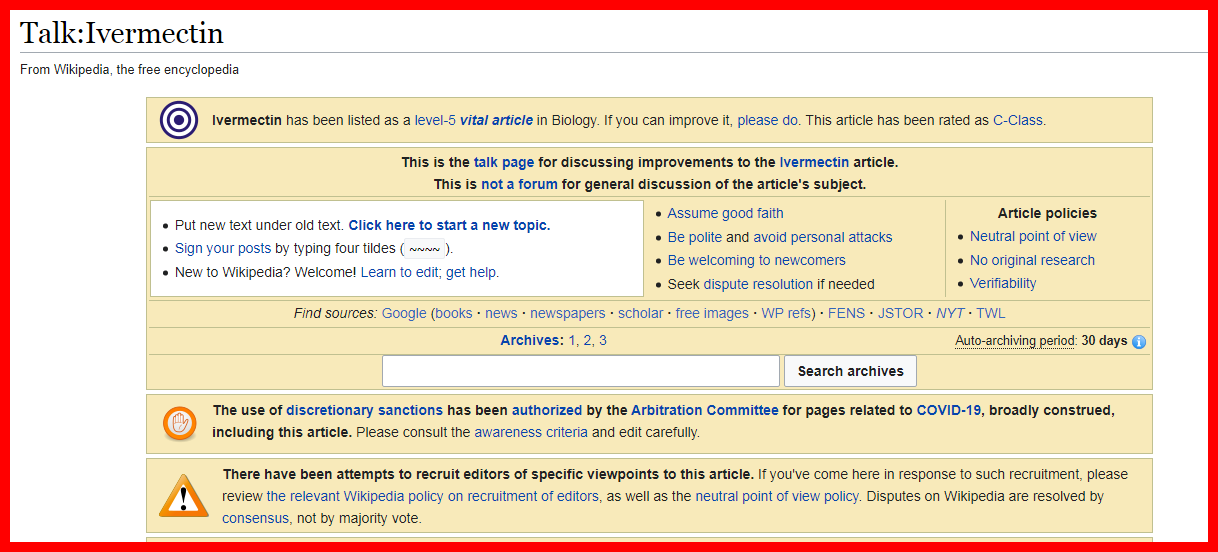The height and width of the screenshot is (552, 1218).
Task: Click the 'Article policies' heading
Action: (x=1047, y=213)
